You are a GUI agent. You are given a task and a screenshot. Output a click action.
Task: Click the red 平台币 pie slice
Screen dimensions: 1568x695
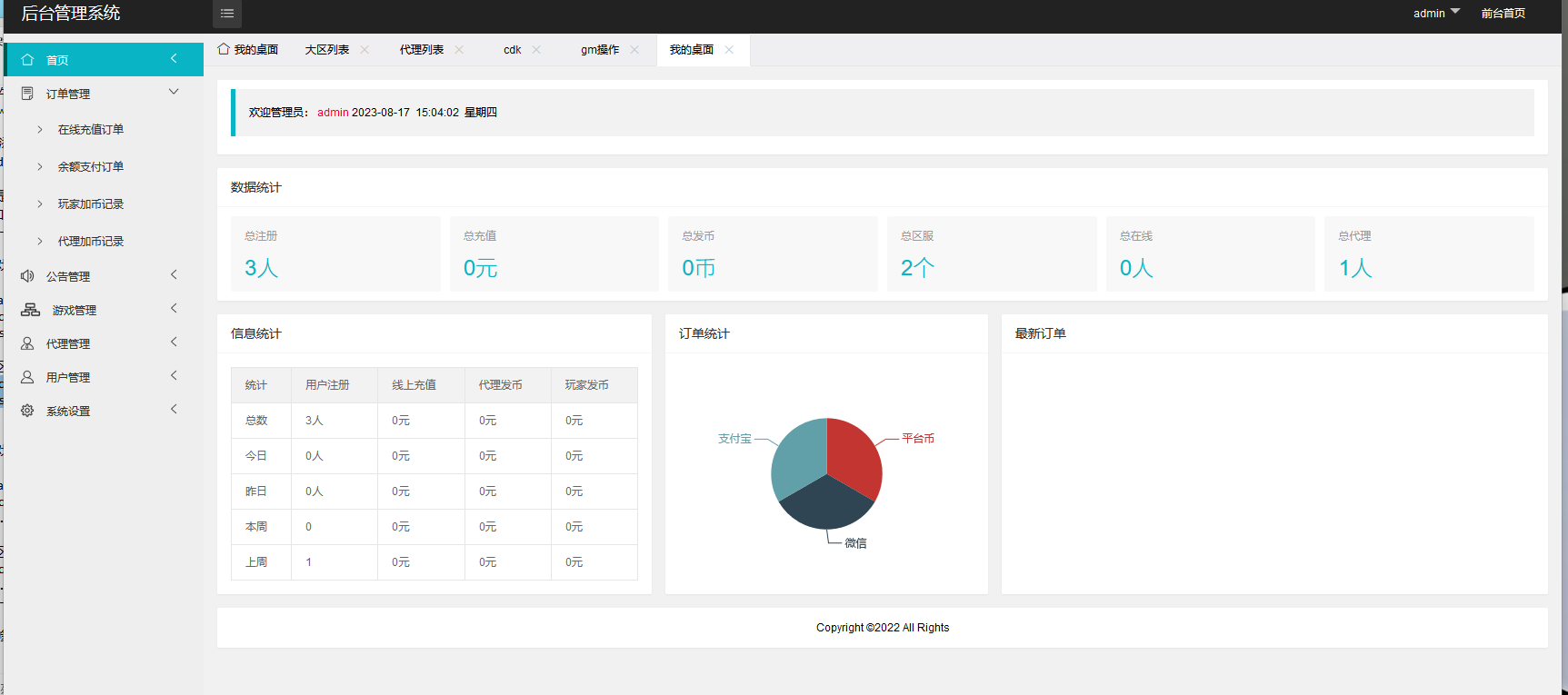coord(854,459)
